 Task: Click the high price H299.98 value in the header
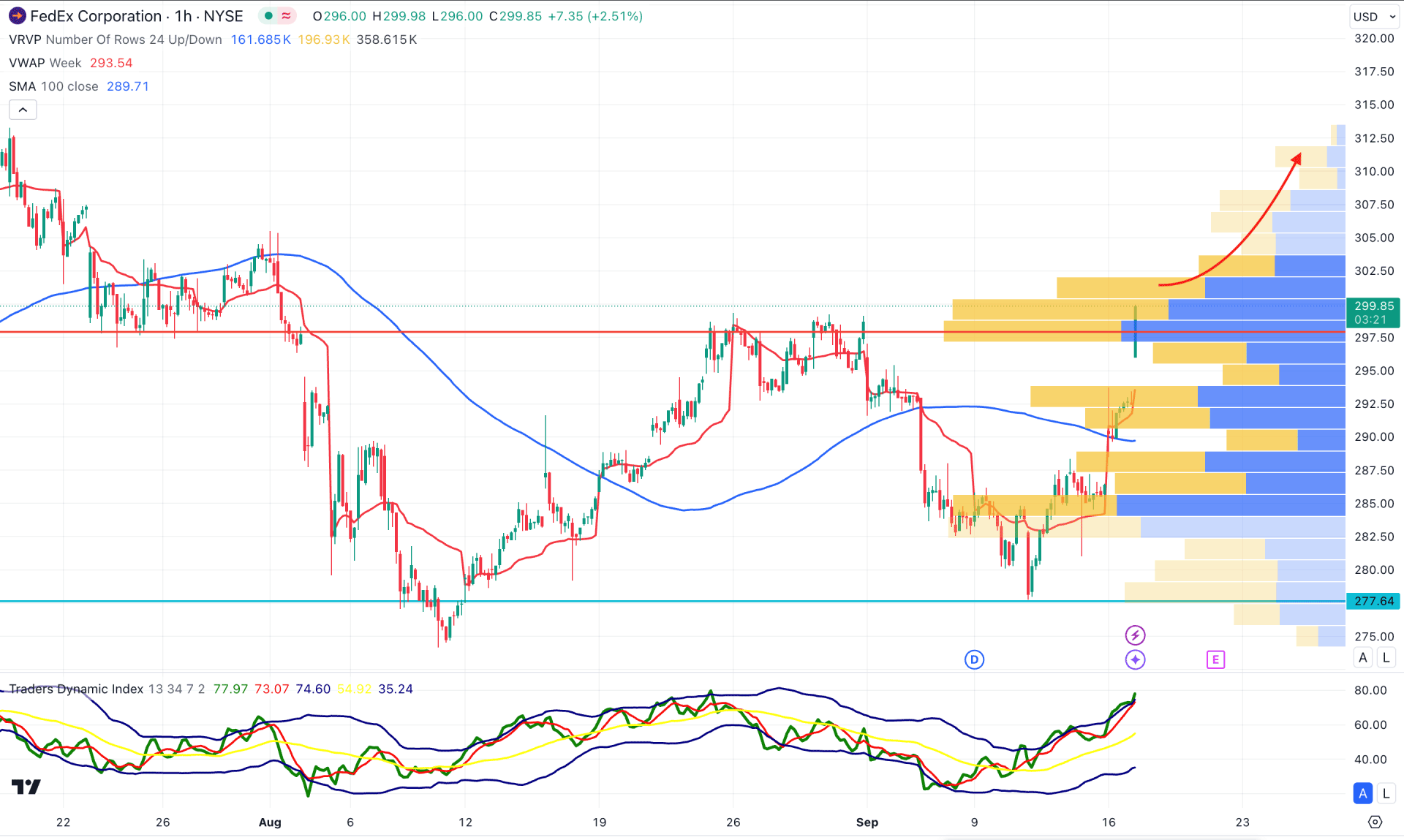pyautogui.click(x=399, y=16)
